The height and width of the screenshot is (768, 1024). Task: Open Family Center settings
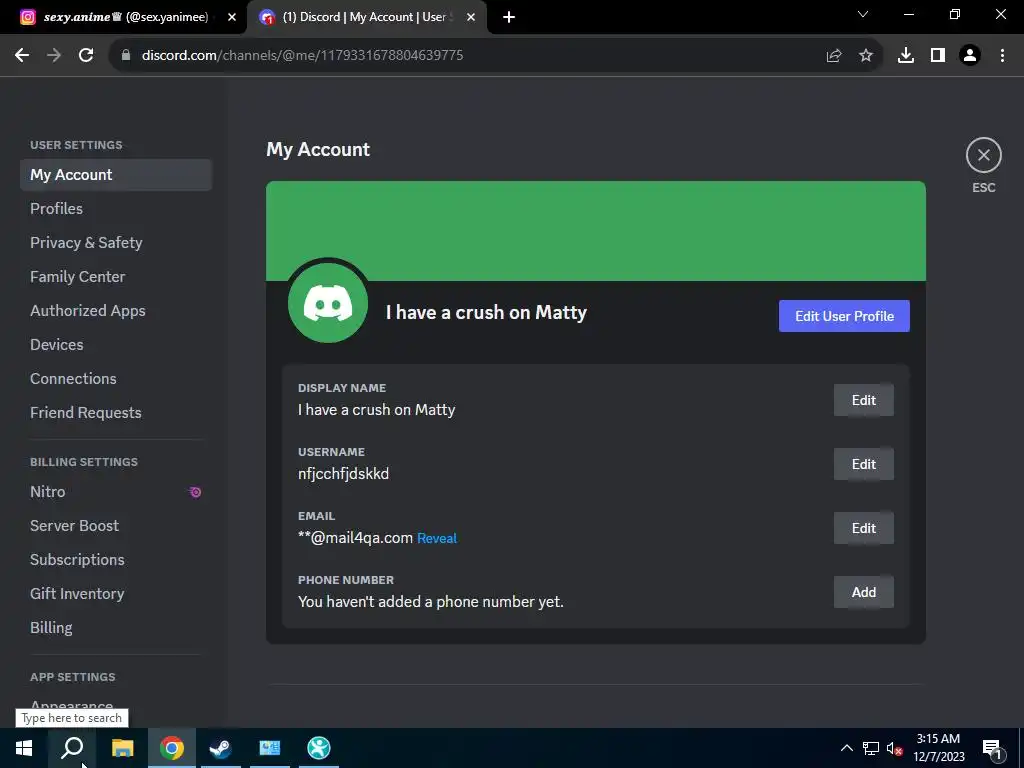pos(116,277)
